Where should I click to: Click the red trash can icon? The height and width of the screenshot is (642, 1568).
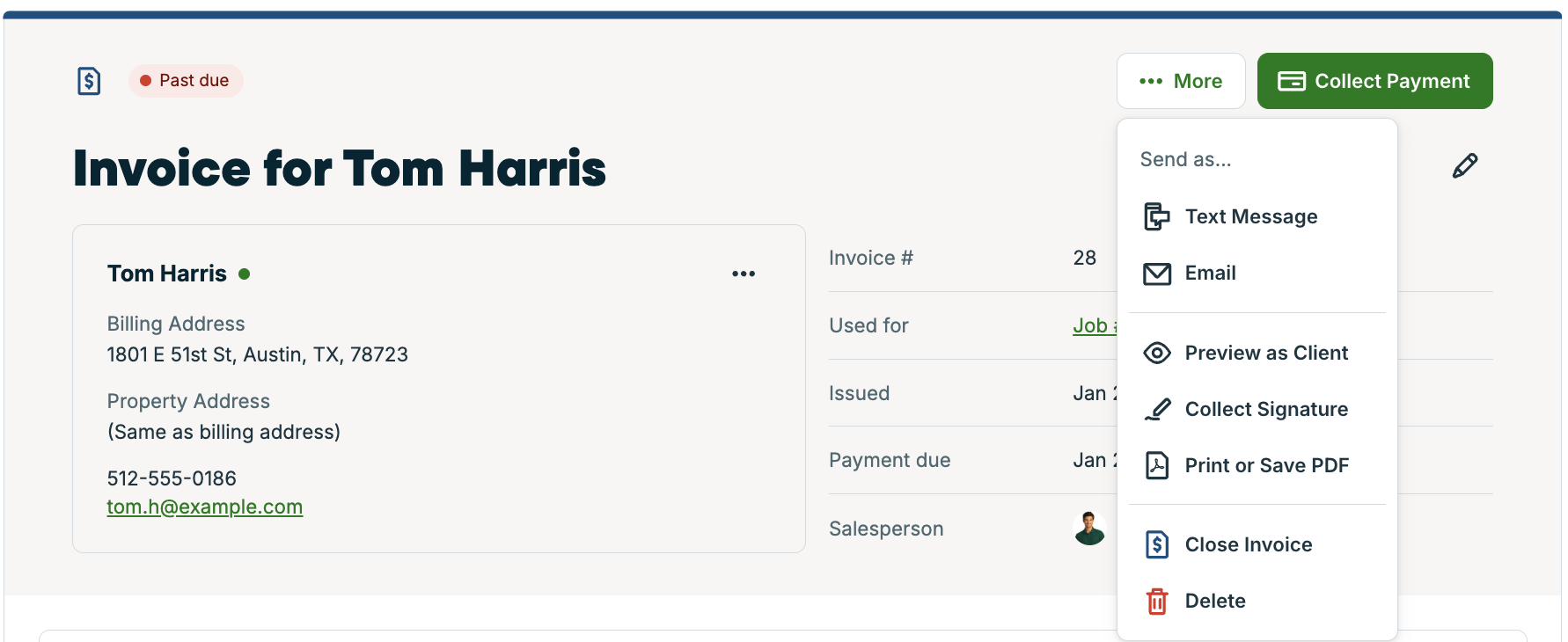coord(1157,602)
